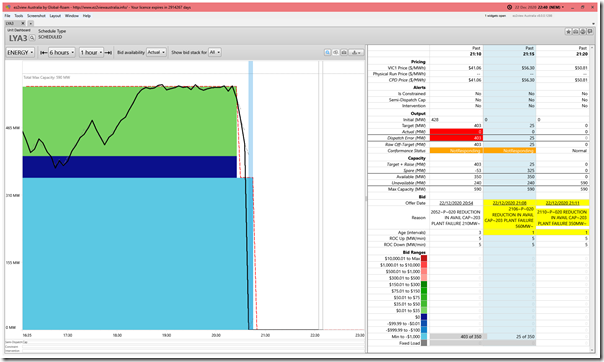Click the search magnifier next to LYA3
This screenshot has width=604, height=362.
tap(32, 38)
